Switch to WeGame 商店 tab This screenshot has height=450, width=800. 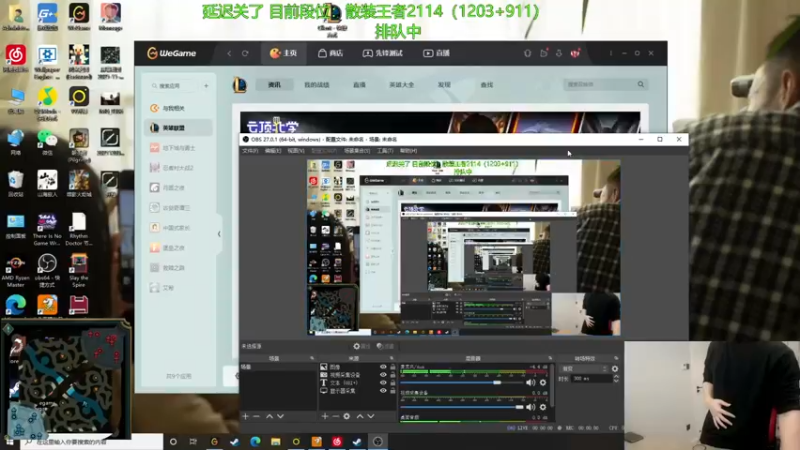[x=331, y=53]
